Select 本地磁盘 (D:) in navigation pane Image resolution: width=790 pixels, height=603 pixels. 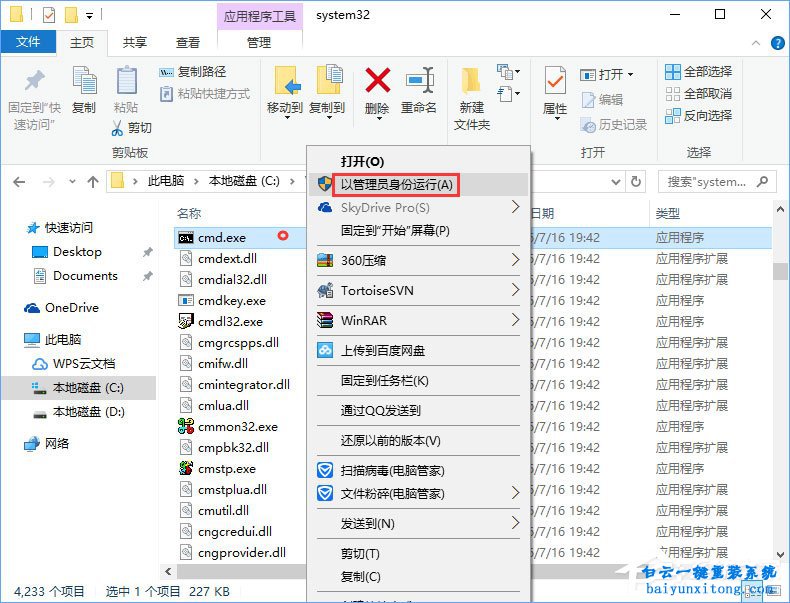pyautogui.click(x=88, y=412)
